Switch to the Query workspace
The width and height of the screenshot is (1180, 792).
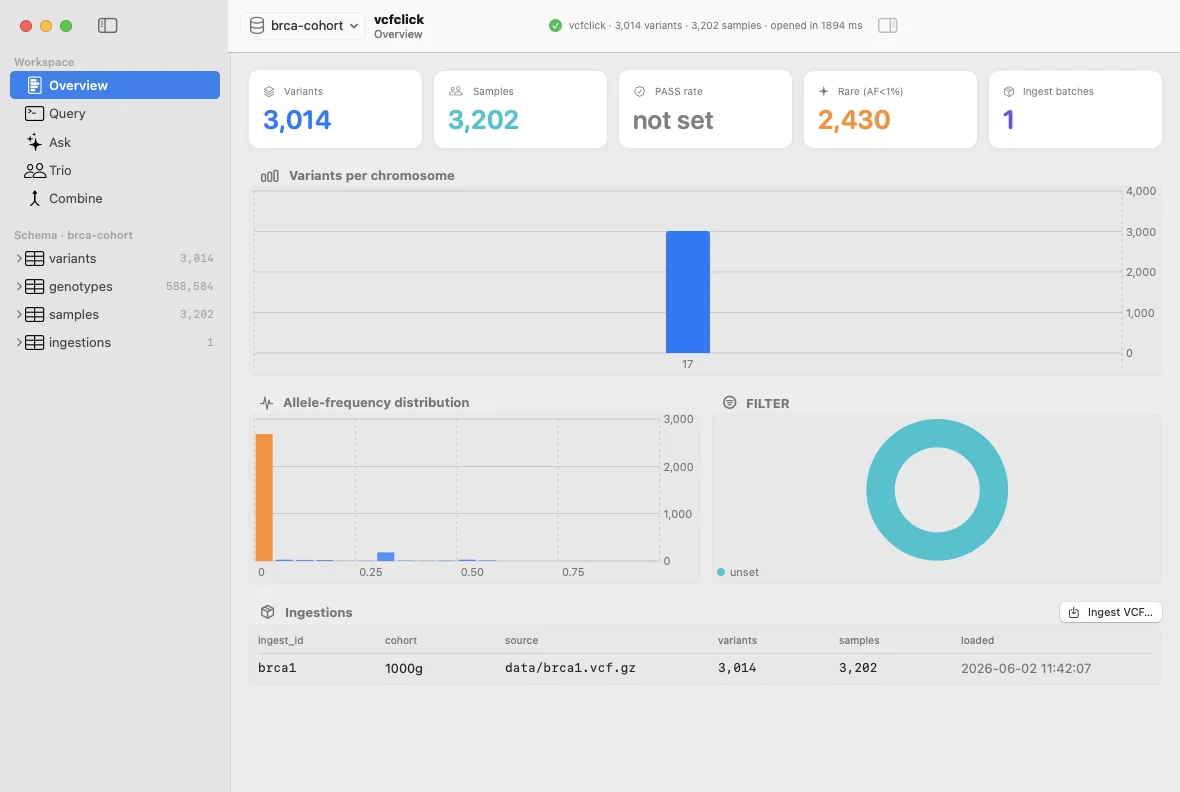pyautogui.click(x=115, y=114)
